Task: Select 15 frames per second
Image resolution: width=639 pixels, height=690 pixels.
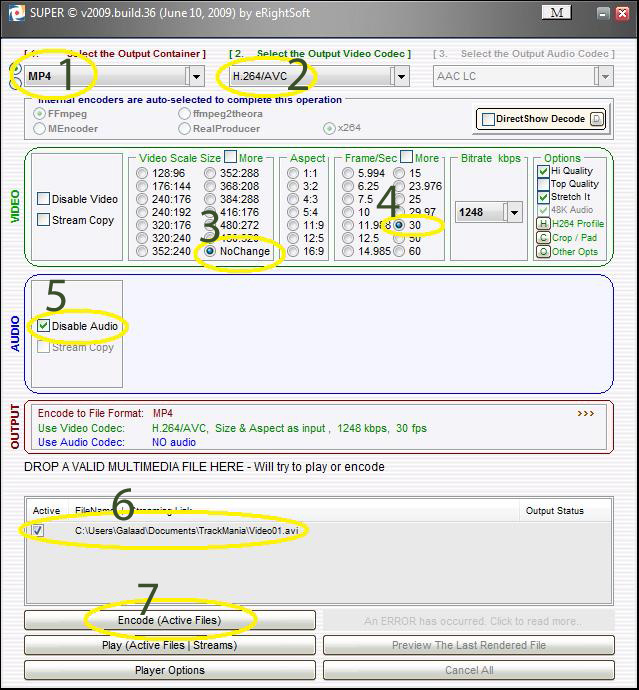Action: point(399,173)
